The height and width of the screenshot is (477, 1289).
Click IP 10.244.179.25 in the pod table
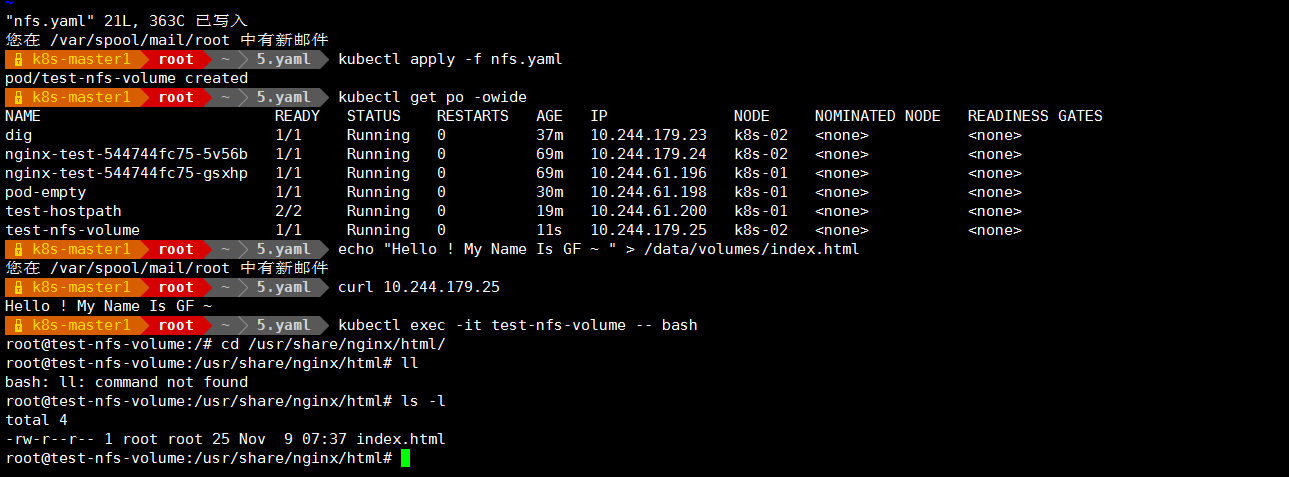648,230
